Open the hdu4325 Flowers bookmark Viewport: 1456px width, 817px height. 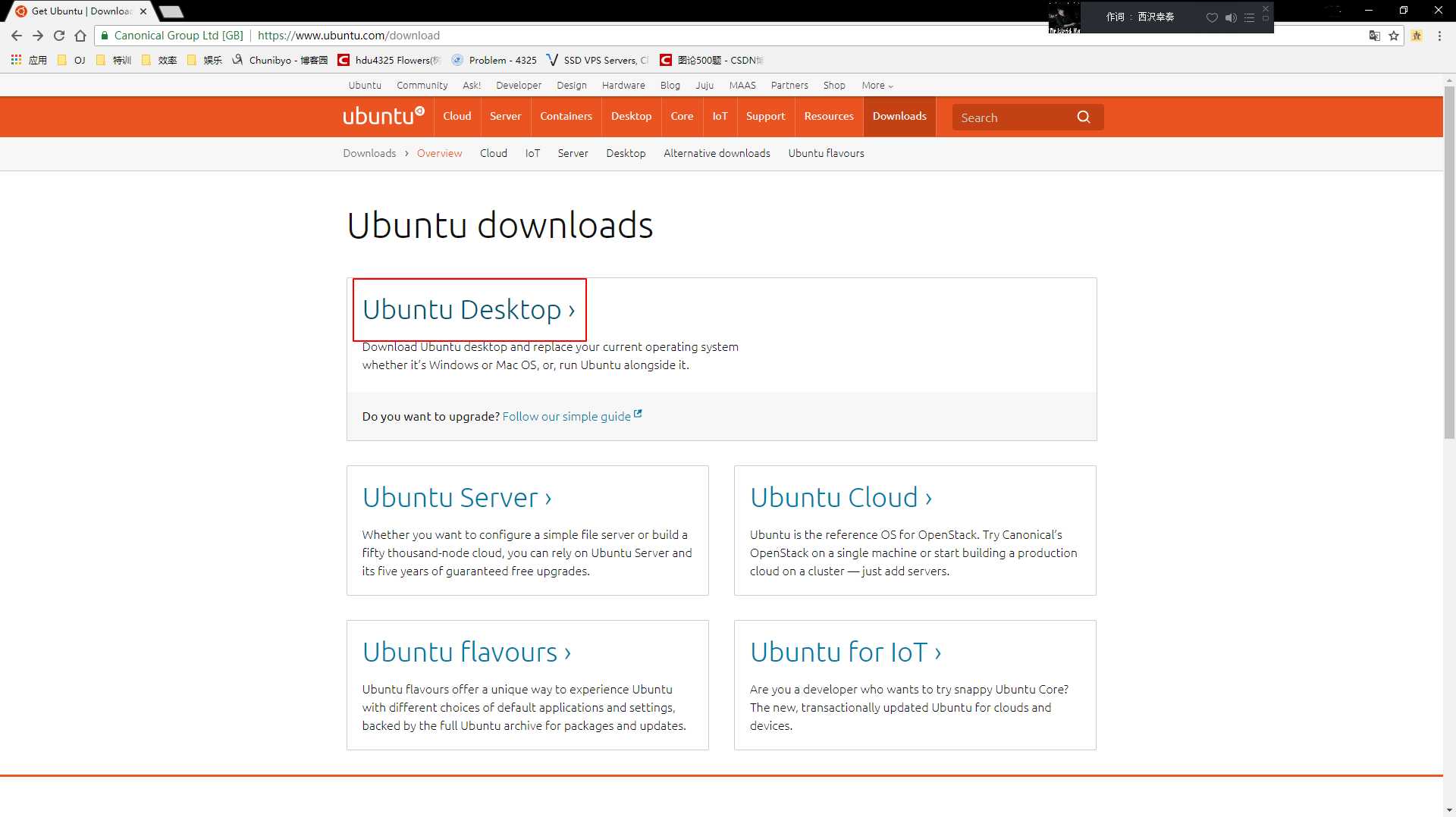[x=389, y=60]
